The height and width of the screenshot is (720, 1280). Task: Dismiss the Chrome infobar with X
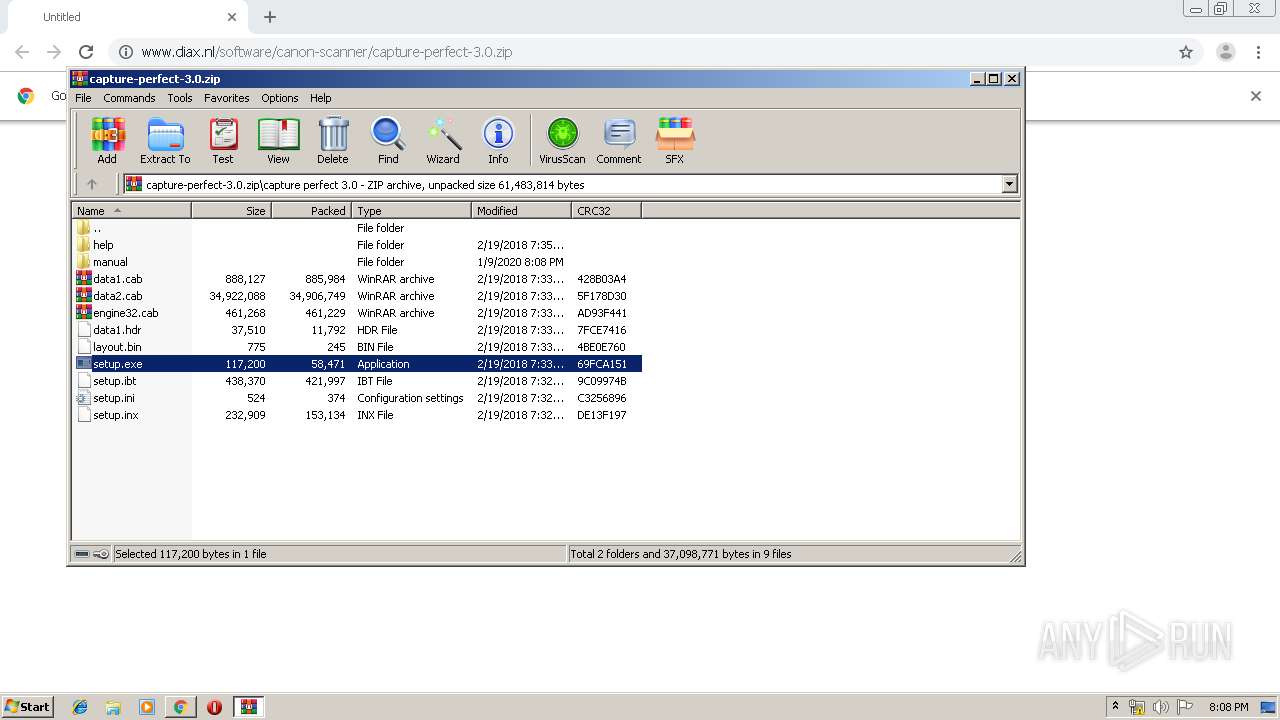coord(1256,96)
